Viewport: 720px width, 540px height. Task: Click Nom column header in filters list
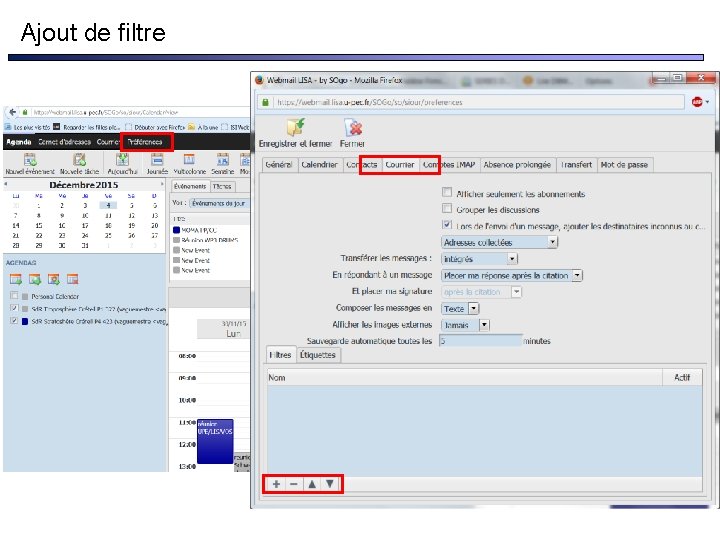pyautogui.click(x=465, y=377)
